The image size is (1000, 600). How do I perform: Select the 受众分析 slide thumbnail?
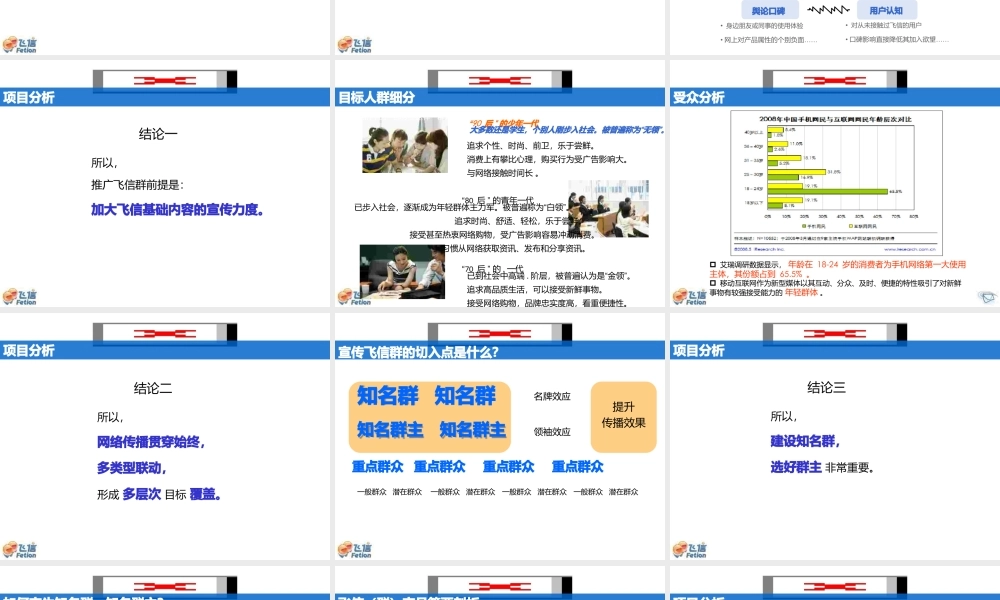[835, 184]
